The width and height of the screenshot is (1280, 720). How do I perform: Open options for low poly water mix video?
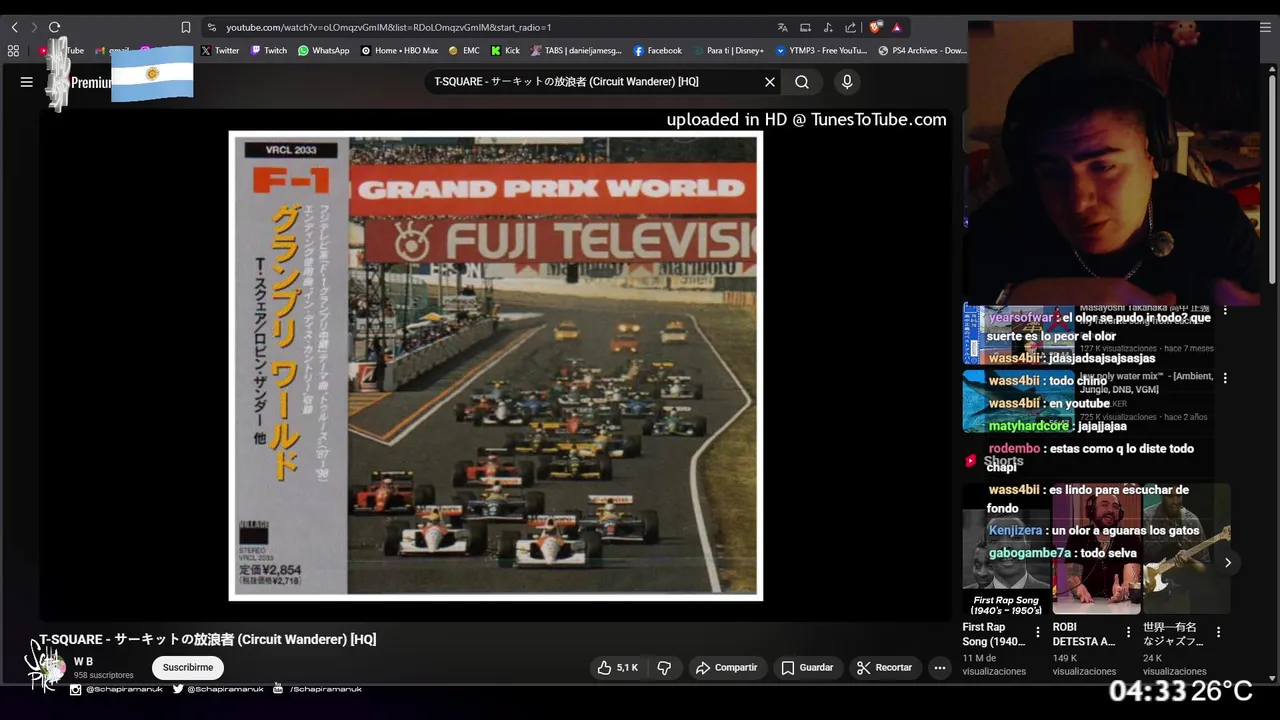coord(1225,378)
